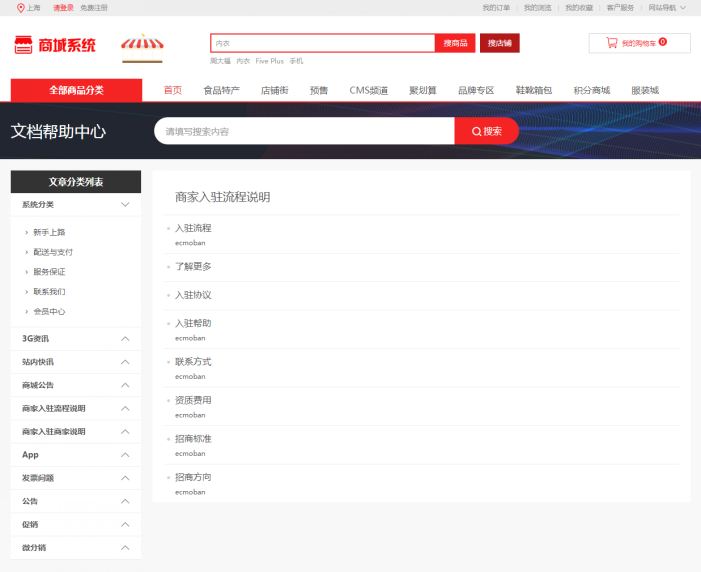
Task: Collapse the 系统分类 category chevron
Action: pyautogui.click(x=125, y=204)
